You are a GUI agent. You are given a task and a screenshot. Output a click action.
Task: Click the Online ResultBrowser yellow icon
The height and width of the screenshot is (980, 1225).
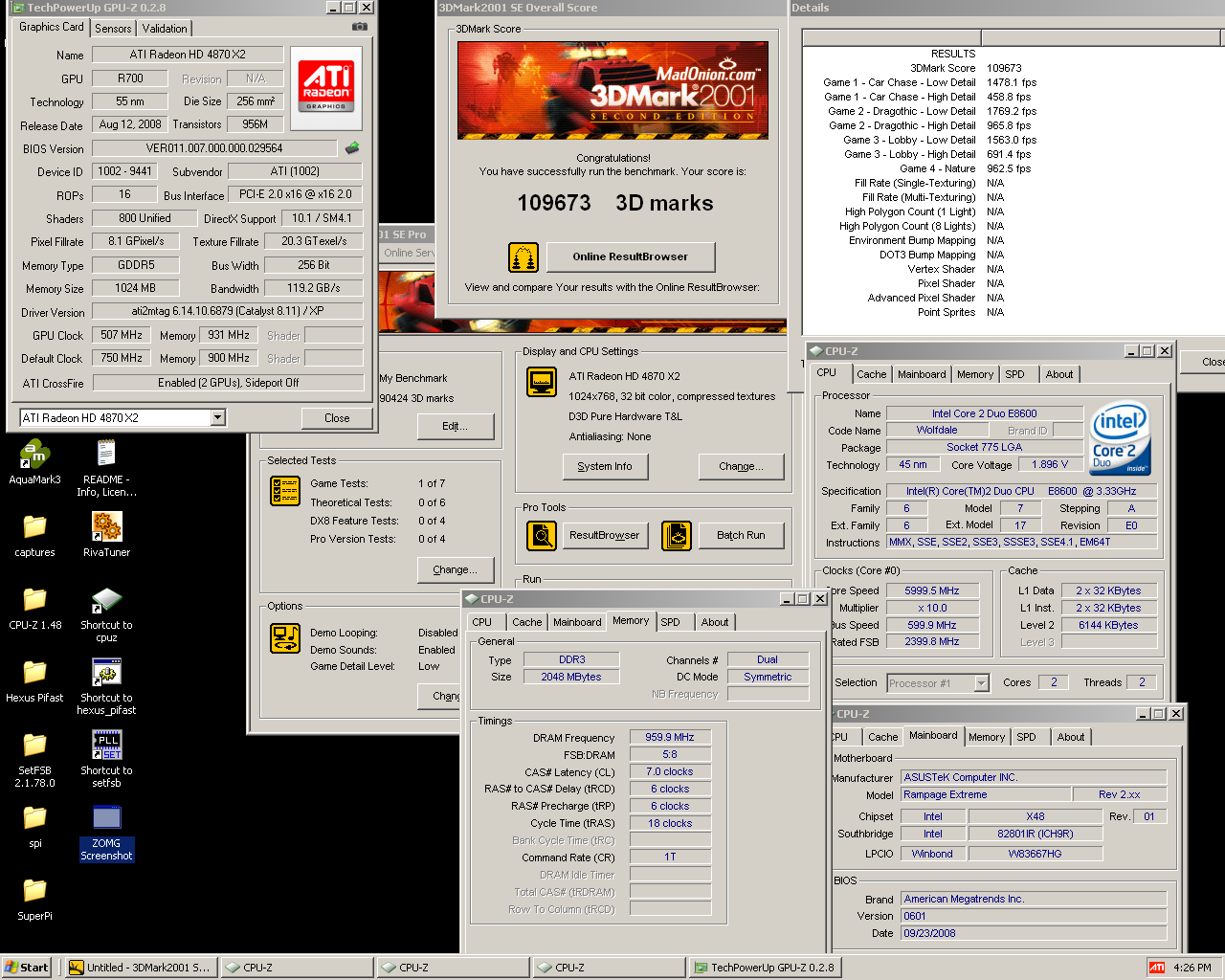pyautogui.click(x=523, y=256)
